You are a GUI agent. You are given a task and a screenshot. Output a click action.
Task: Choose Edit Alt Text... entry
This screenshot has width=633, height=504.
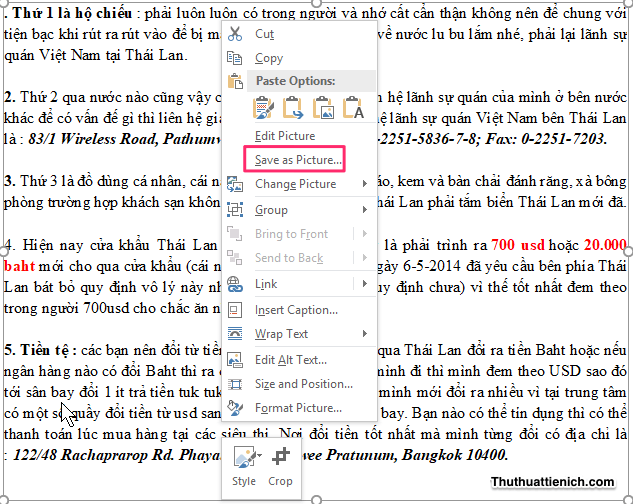point(291,360)
